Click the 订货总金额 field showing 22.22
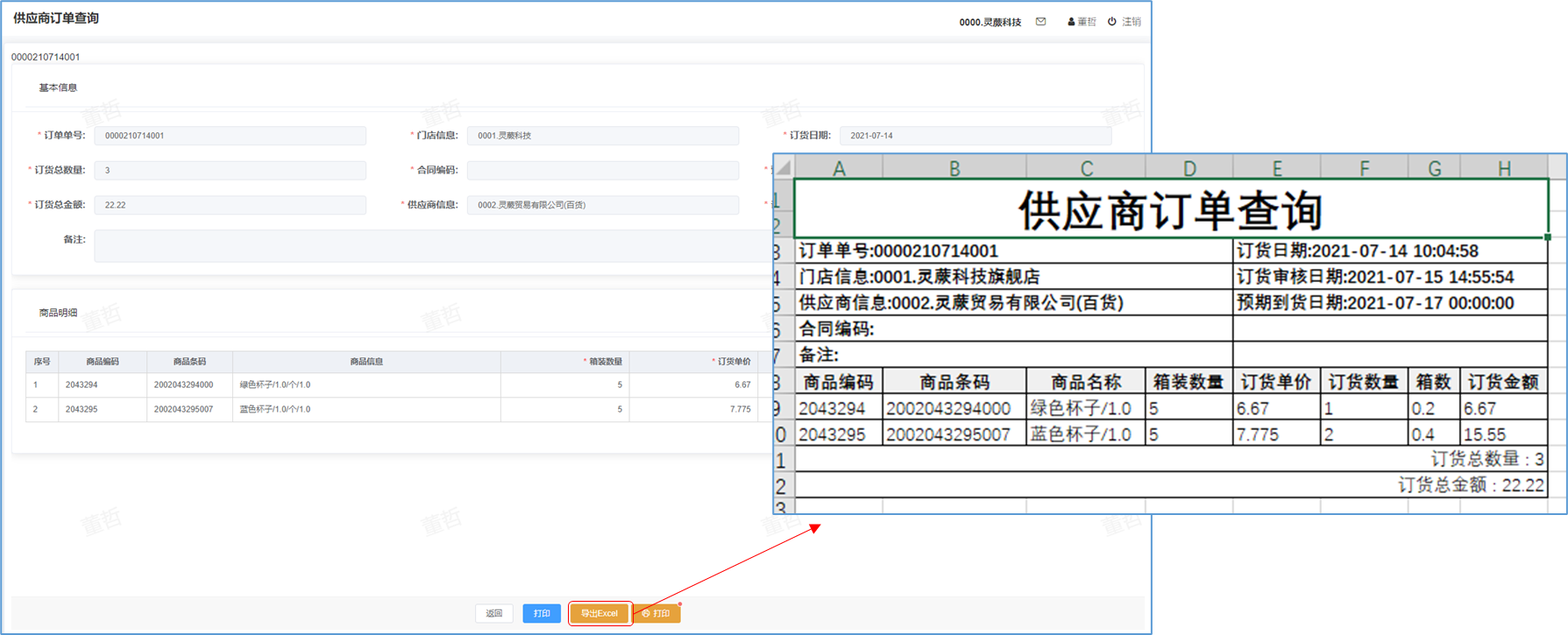Image resolution: width=1568 pixels, height=635 pixels. (x=230, y=205)
